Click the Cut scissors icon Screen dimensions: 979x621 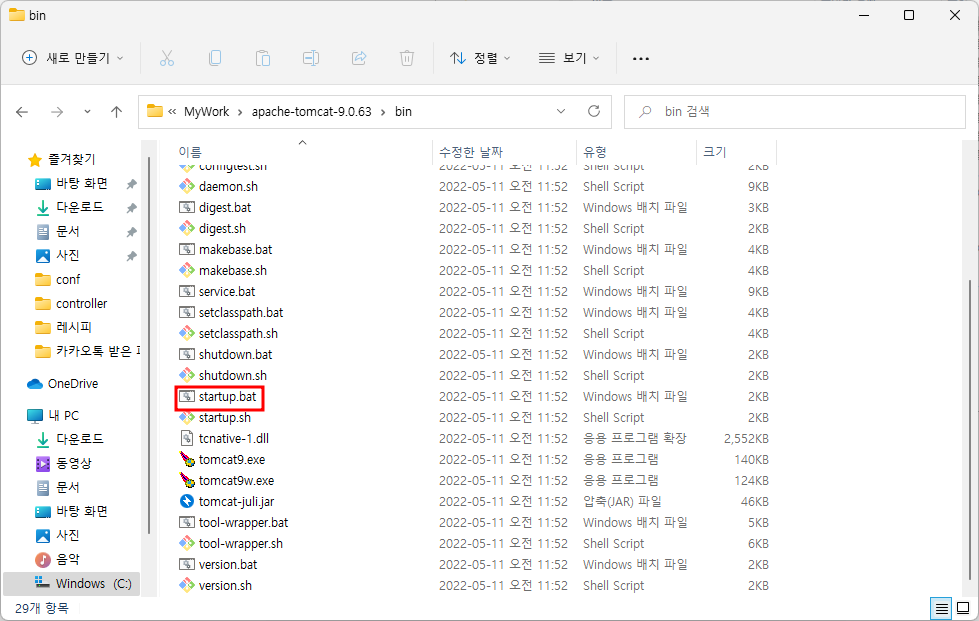tap(166, 58)
